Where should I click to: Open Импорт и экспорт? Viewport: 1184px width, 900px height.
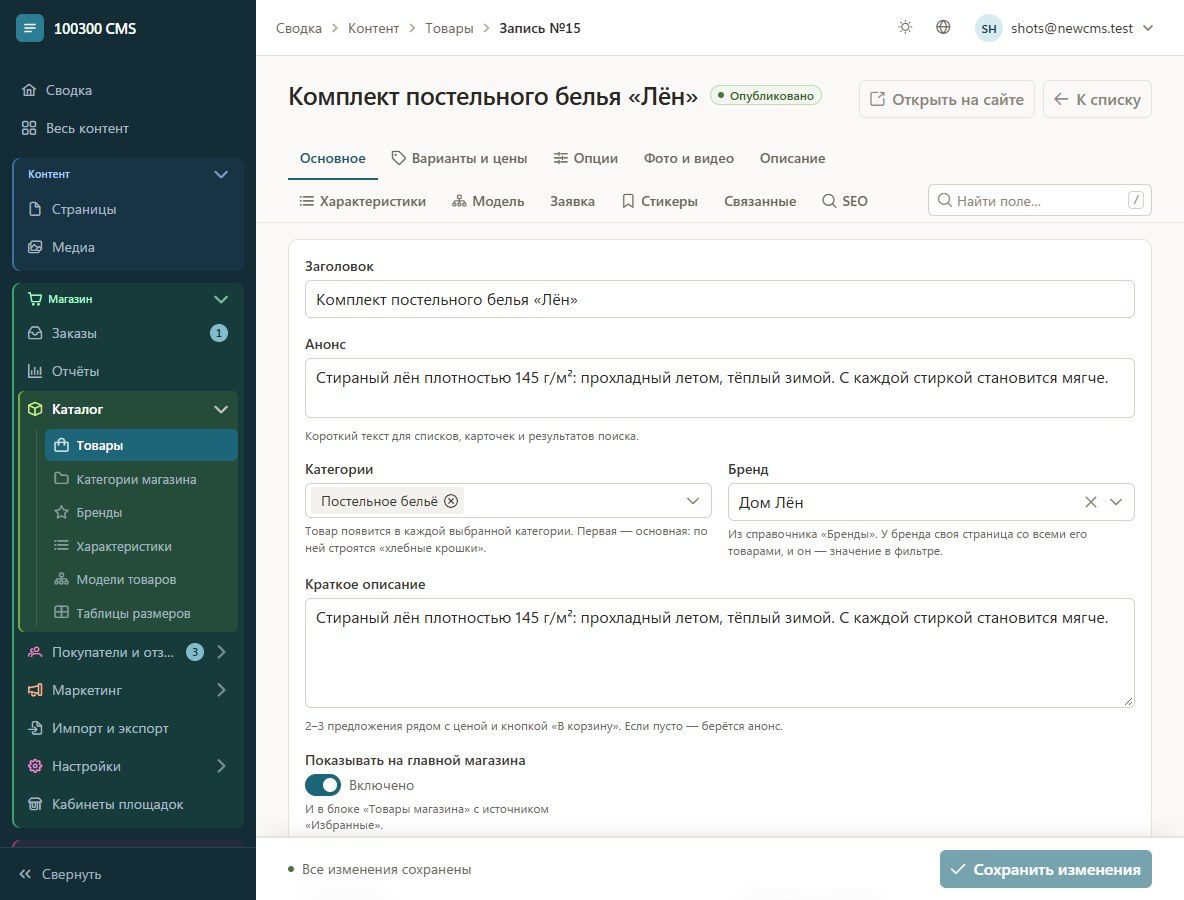point(129,728)
